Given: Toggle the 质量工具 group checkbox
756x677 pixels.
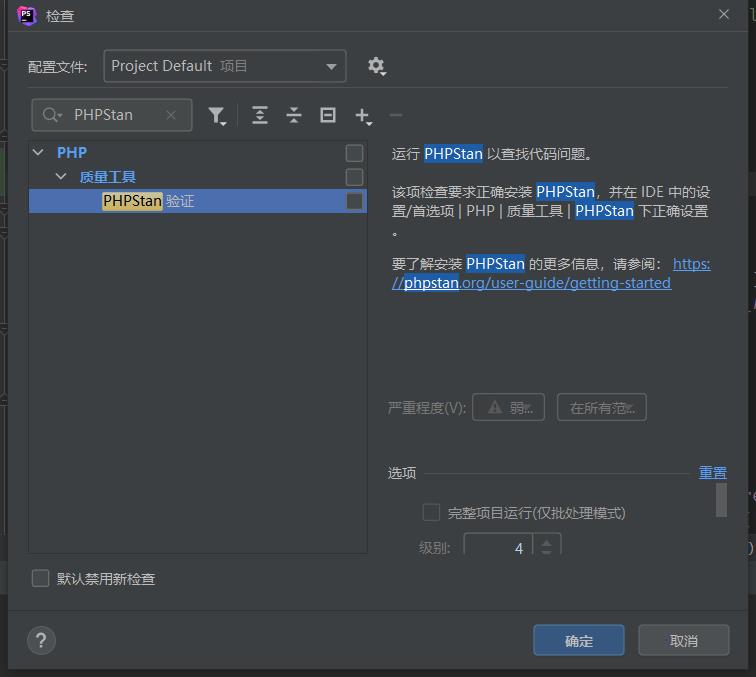Looking at the screenshot, I should (x=354, y=177).
